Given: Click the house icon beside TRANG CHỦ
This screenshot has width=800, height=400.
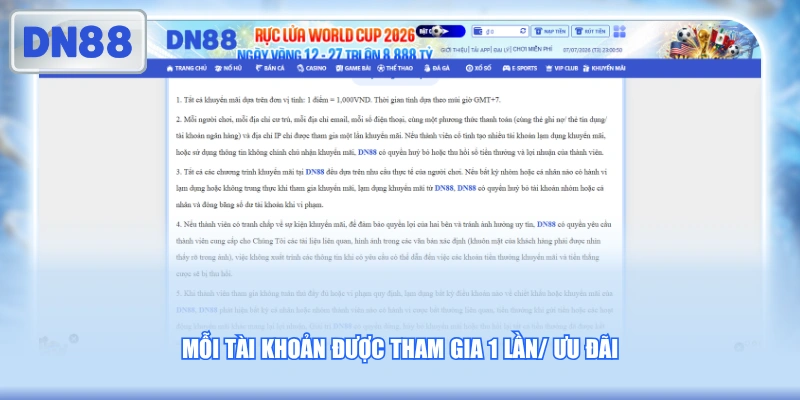Looking at the screenshot, I should click(170, 68).
